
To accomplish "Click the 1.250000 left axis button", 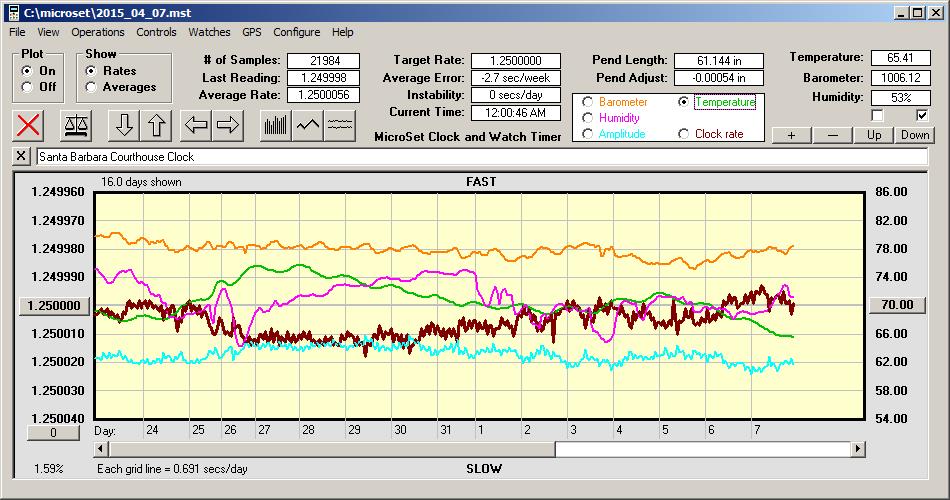I will (54, 305).
